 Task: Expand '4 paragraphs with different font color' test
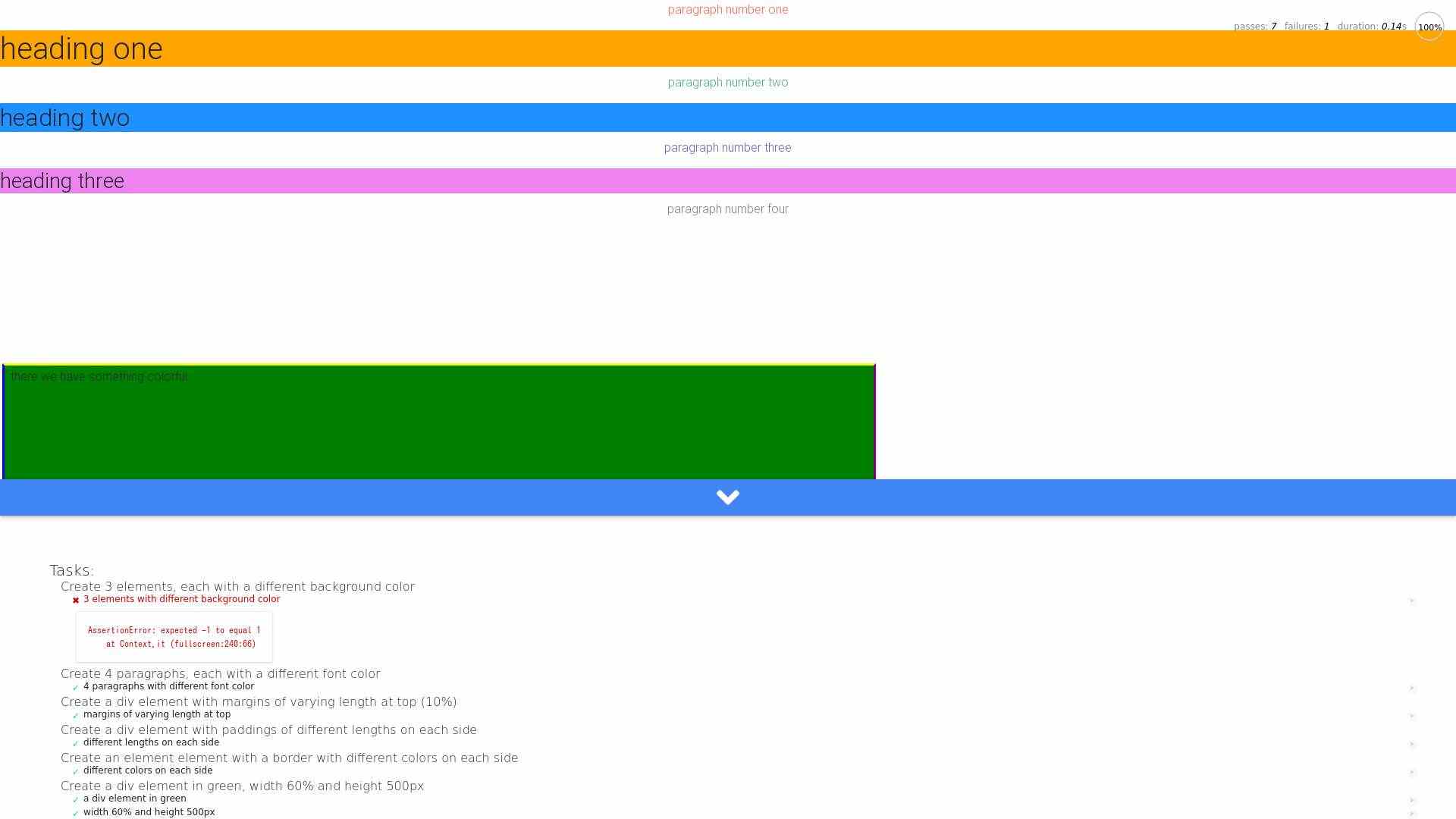coord(168,686)
